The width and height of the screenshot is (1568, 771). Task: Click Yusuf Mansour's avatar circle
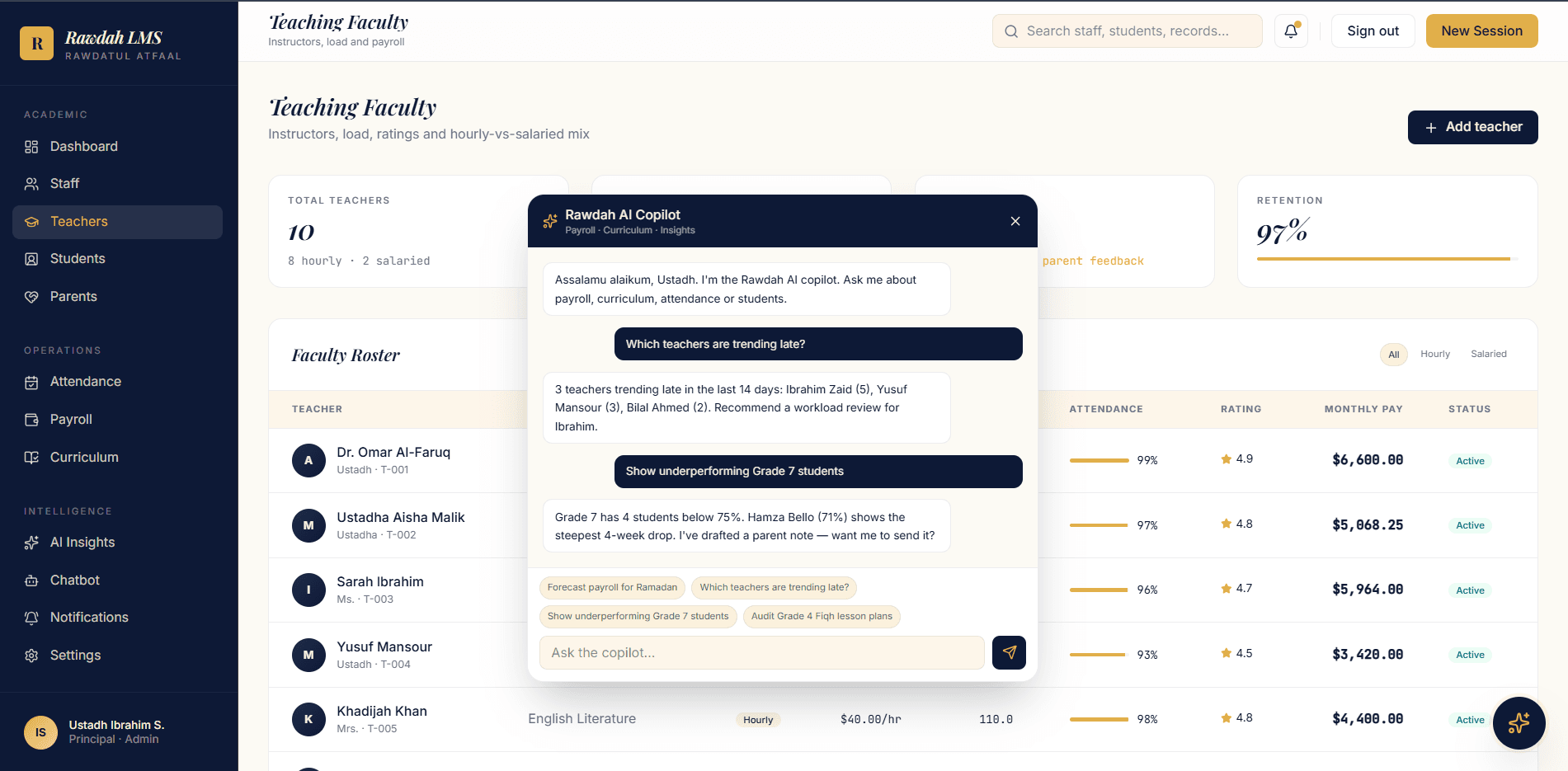pos(308,655)
